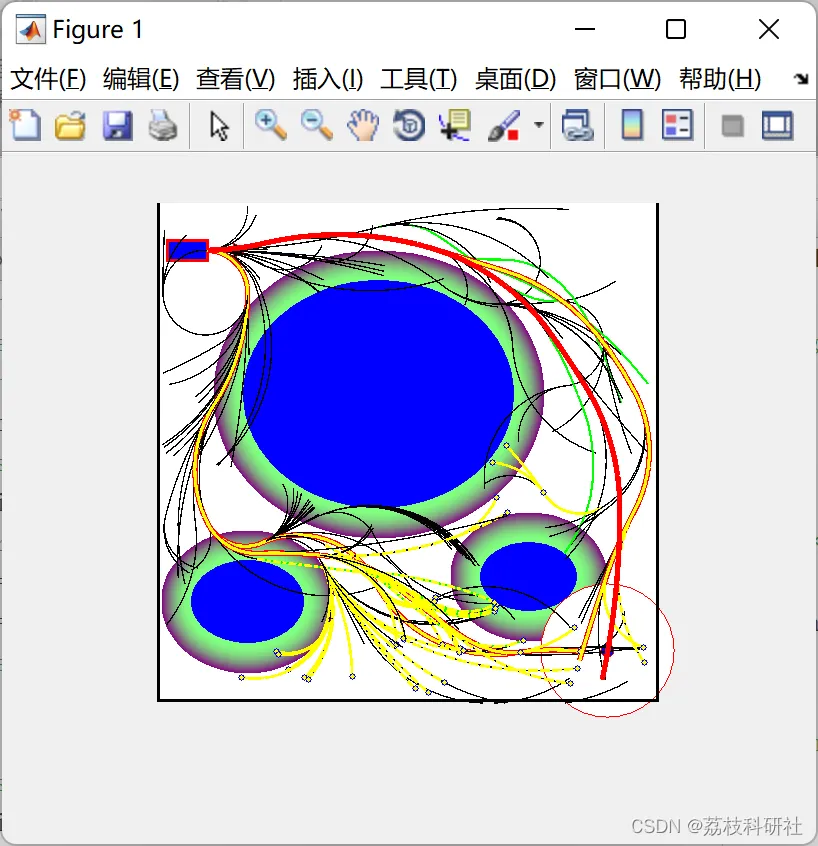Activate the Zoom Out magnifier tool
The width and height of the screenshot is (818, 846).
click(x=316, y=125)
